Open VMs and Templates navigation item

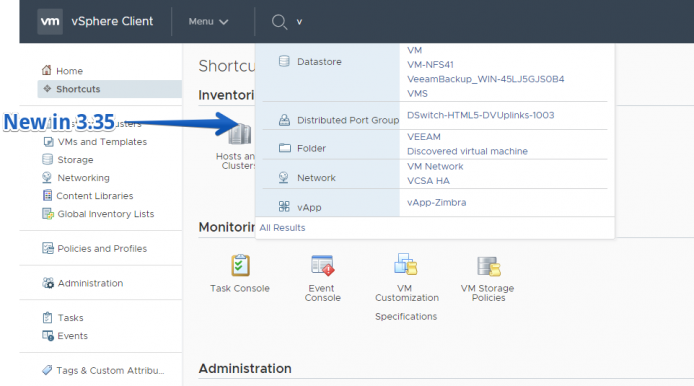(102, 142)
